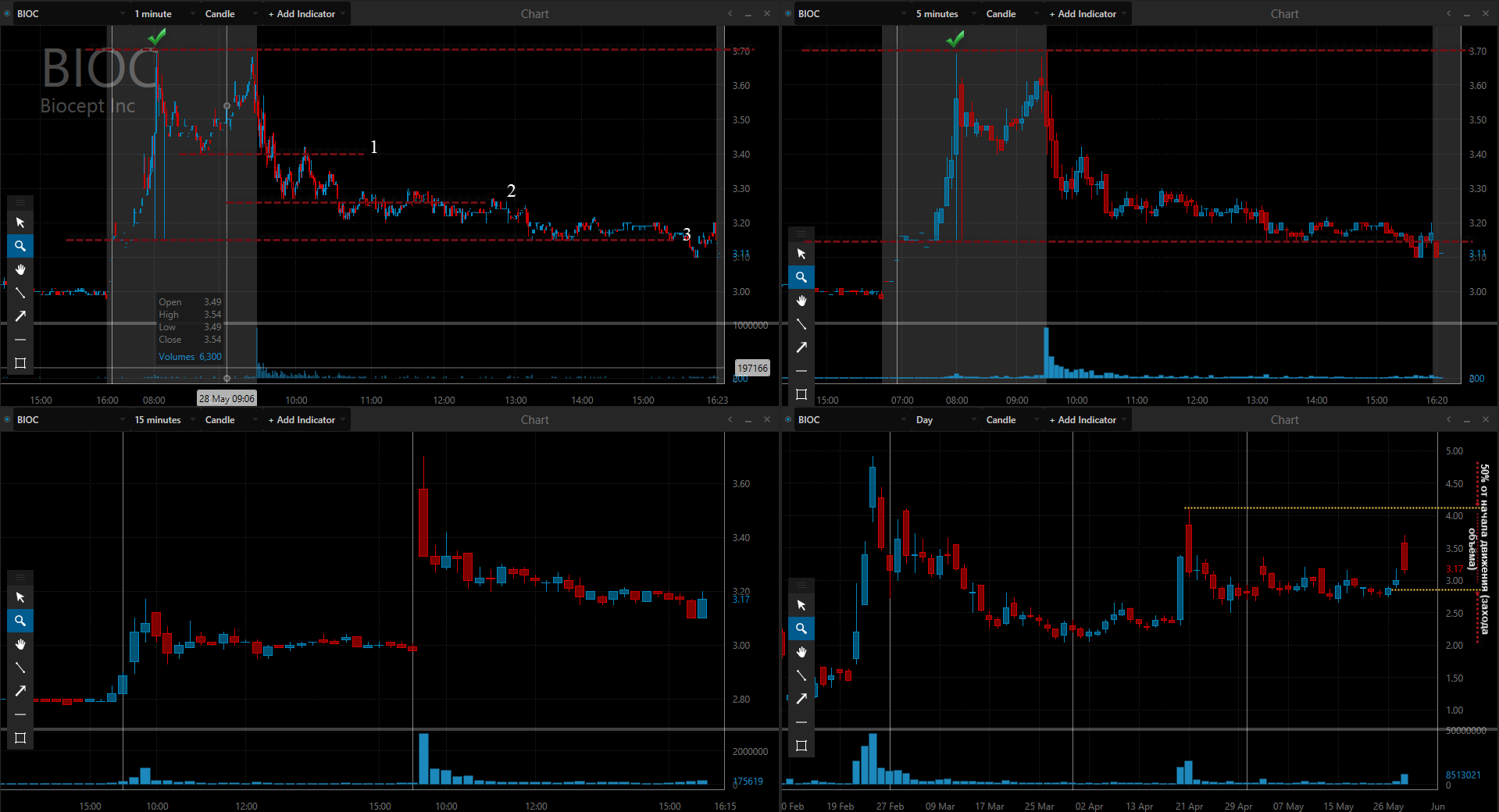
Task: Select the zoom magnifier tool in the 15 minutes chart
Action: pyautogui.click(x=20, y=621)
